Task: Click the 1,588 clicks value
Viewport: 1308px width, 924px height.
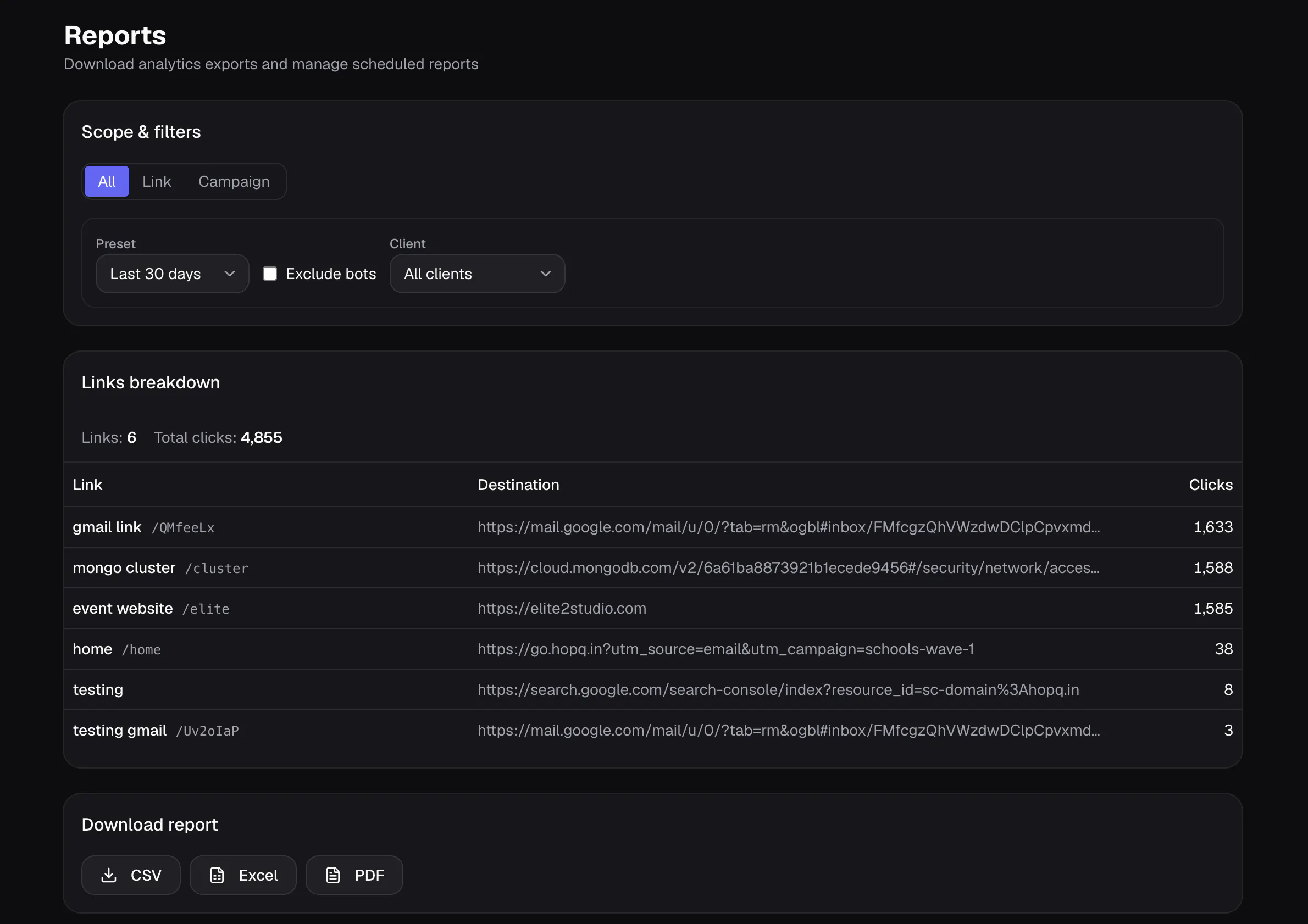Action: point(1213,568)
